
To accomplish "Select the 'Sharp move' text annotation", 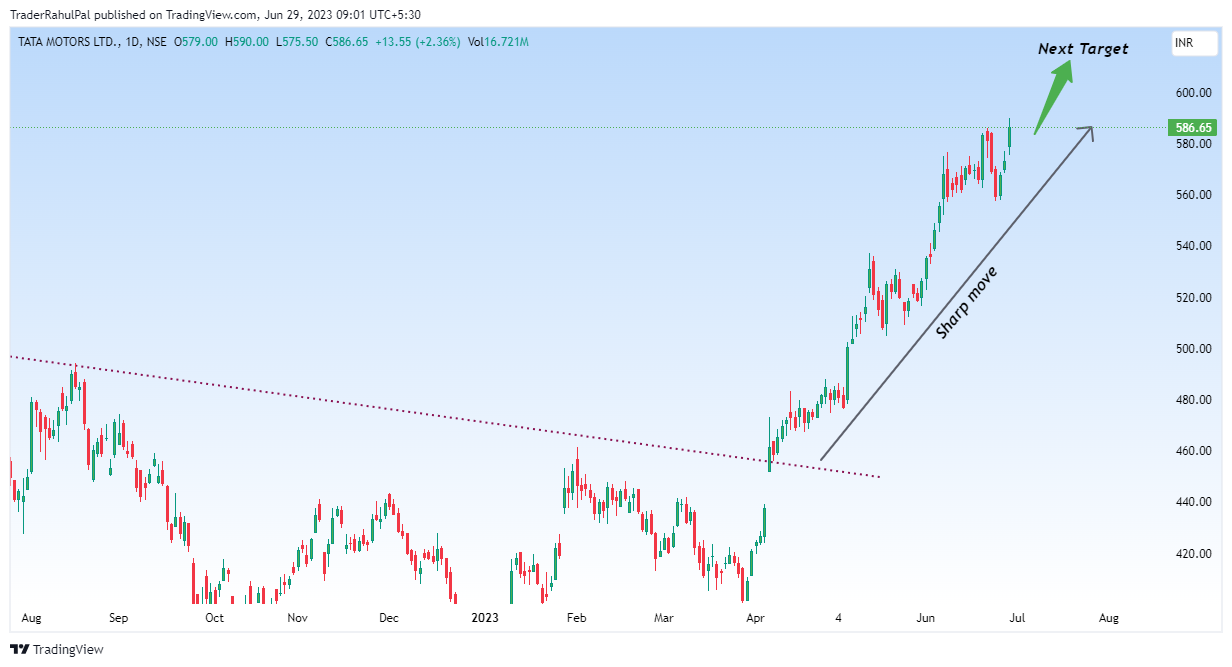I will 966,303.
